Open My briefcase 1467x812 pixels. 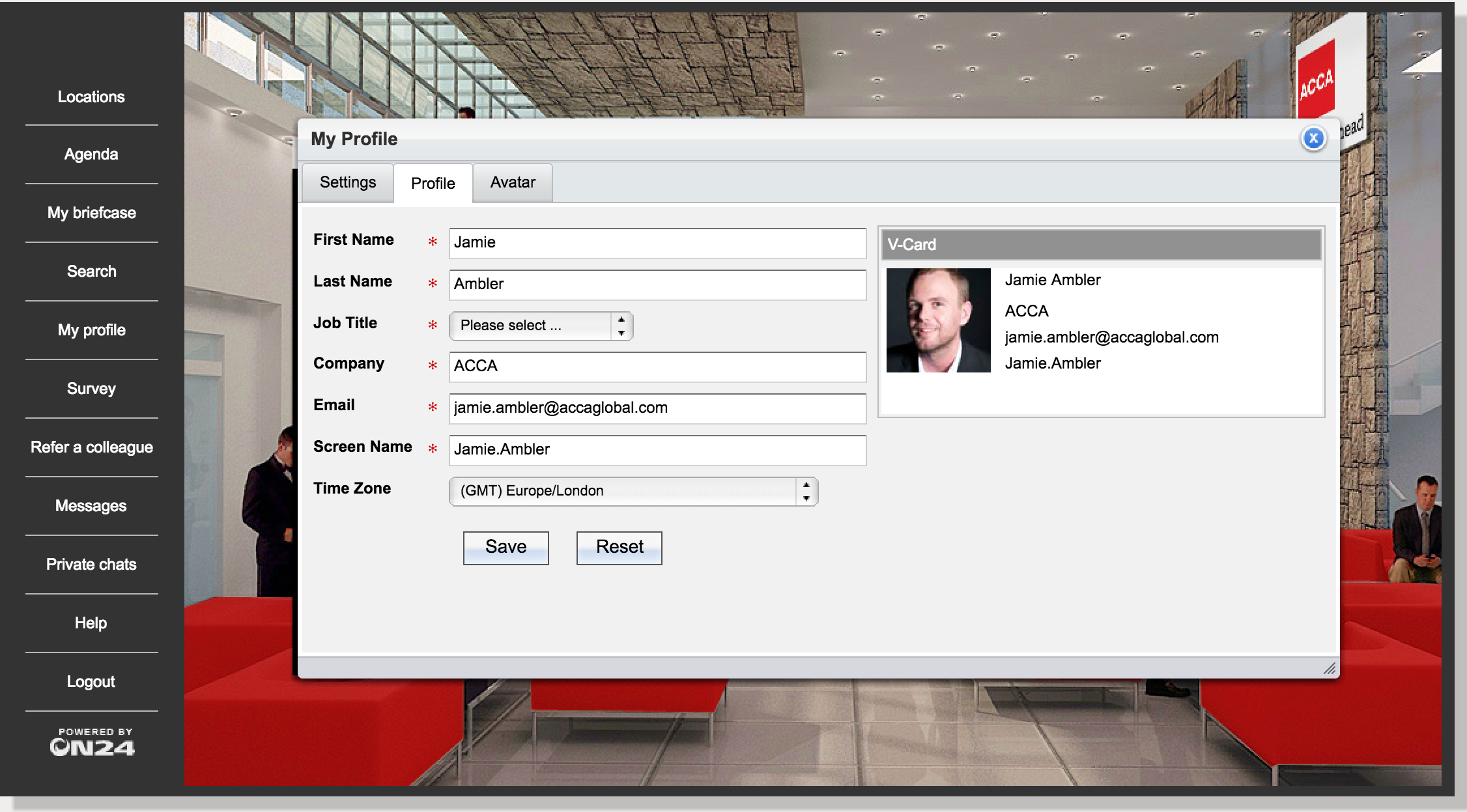tap(91, 213)
